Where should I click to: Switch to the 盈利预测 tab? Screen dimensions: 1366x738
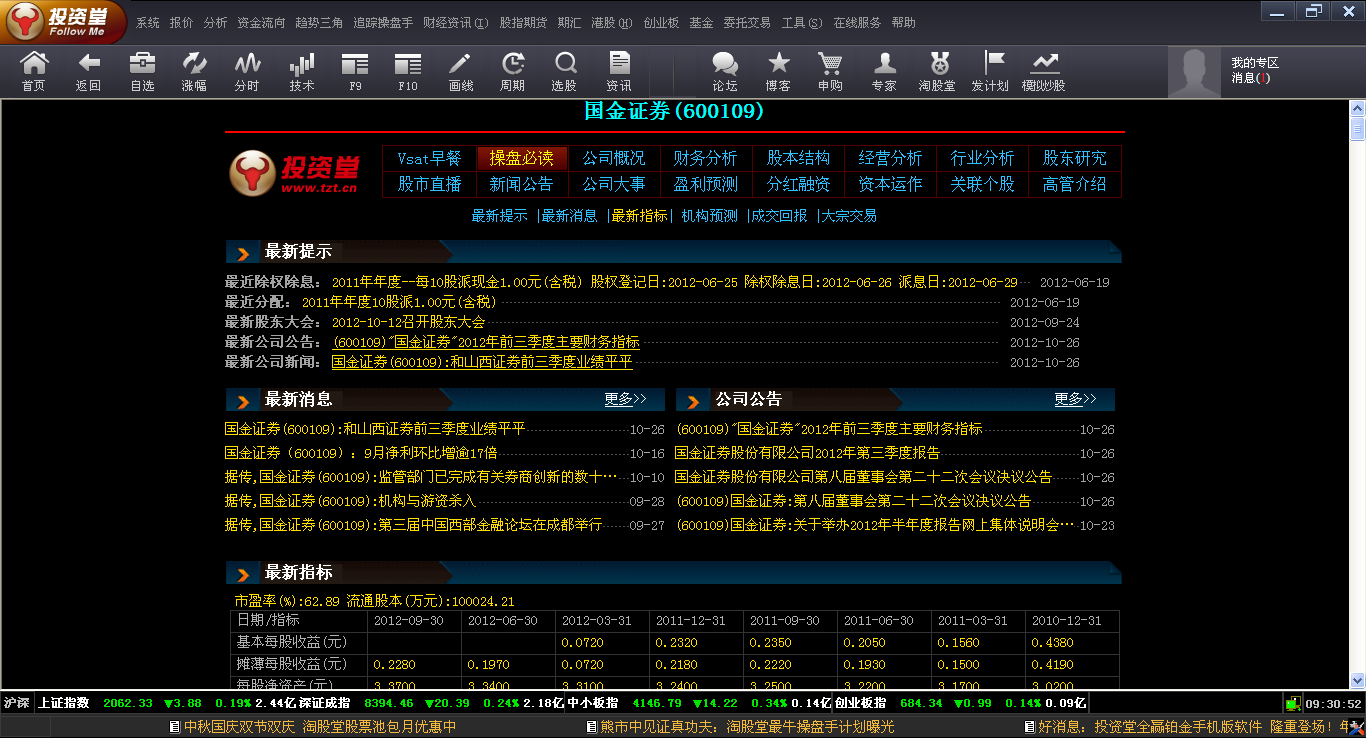(706, 184)
